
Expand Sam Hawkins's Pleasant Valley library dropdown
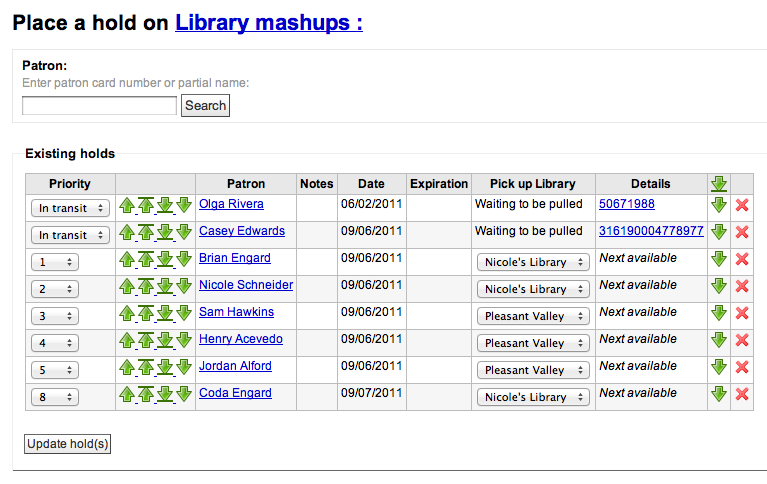pyautogui.click(x=534, y=316)
